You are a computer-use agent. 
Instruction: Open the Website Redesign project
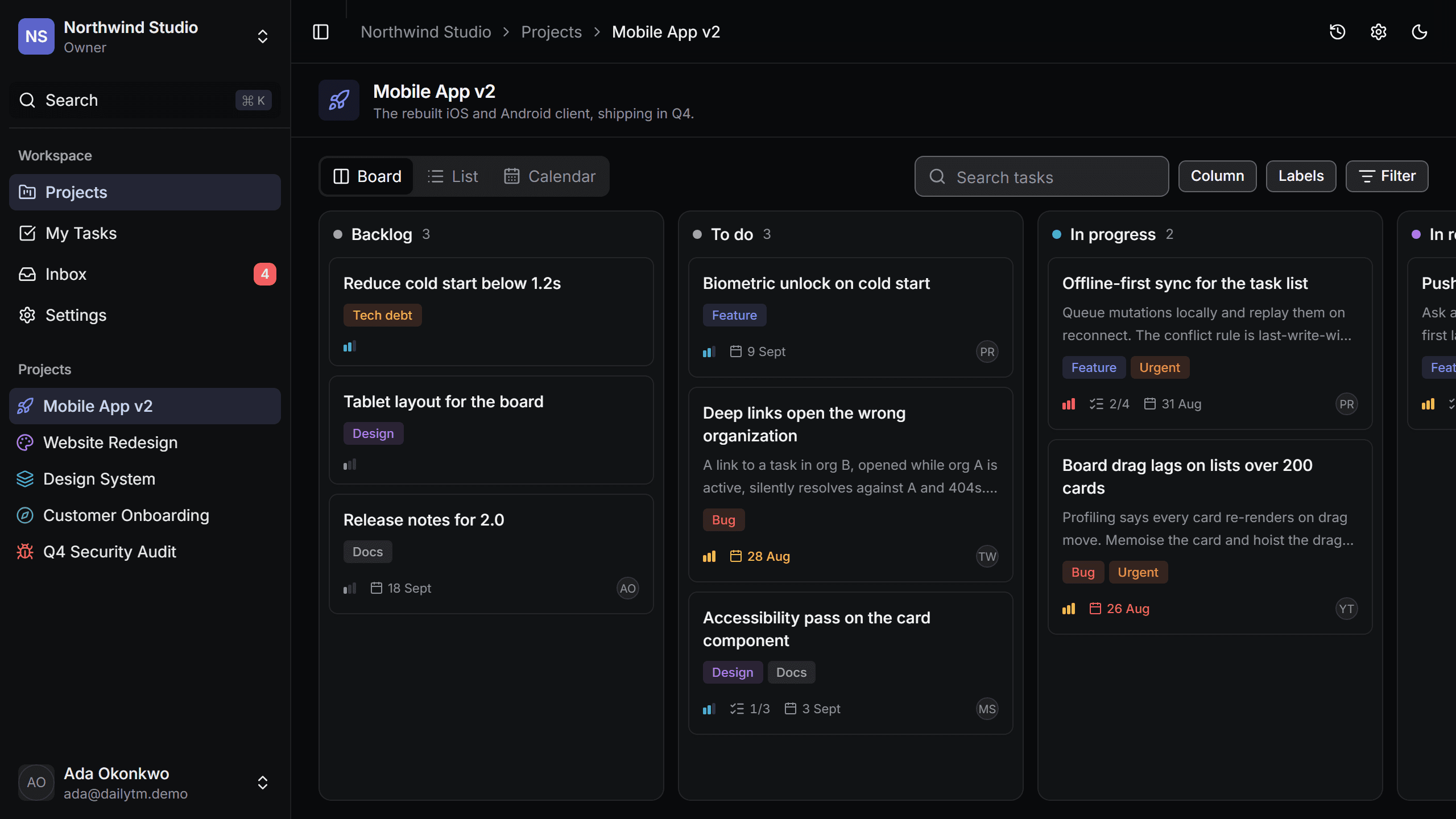[145, 442]
